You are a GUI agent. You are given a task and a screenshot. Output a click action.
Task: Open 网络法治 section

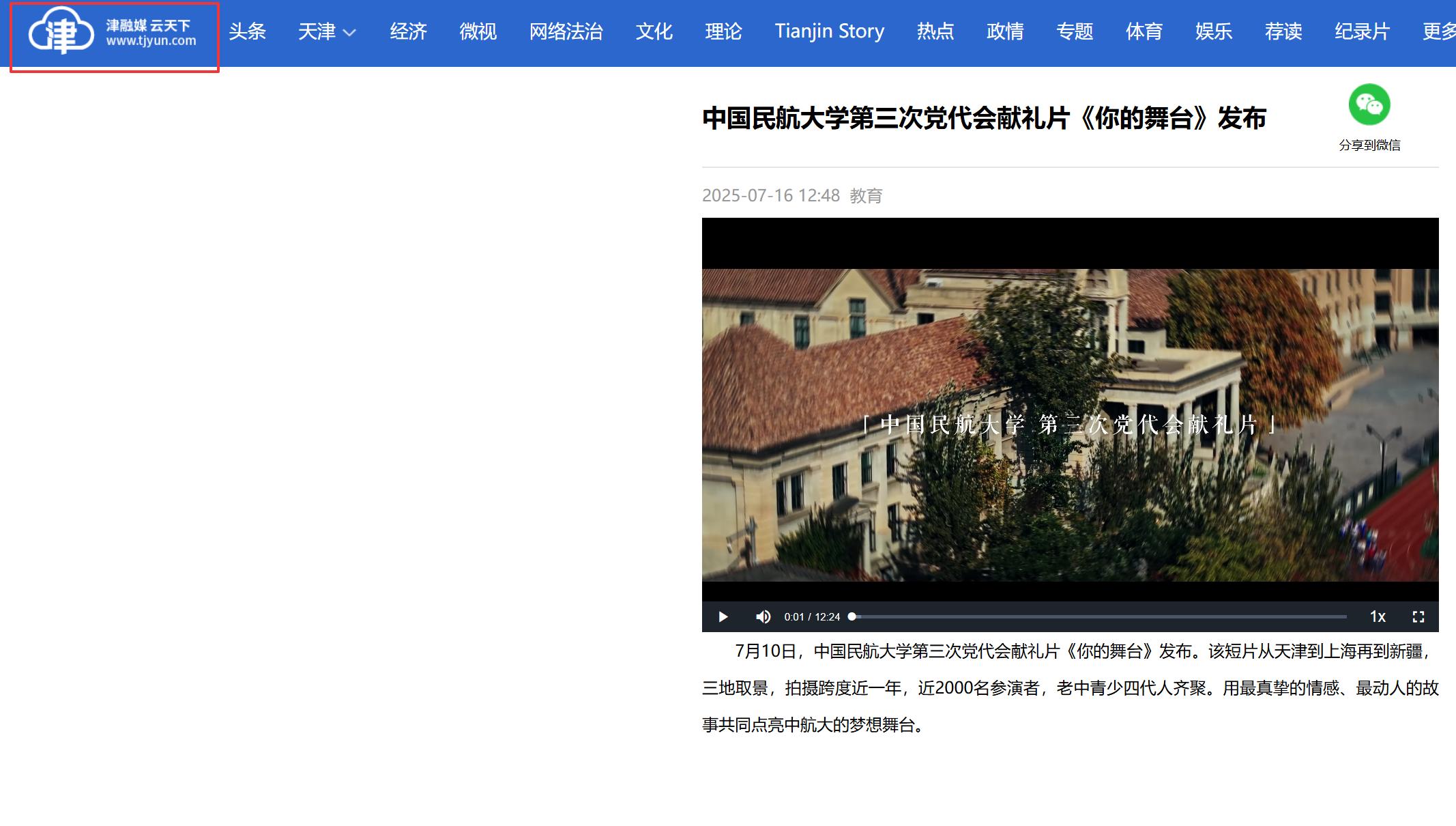[x=566, y=32]
